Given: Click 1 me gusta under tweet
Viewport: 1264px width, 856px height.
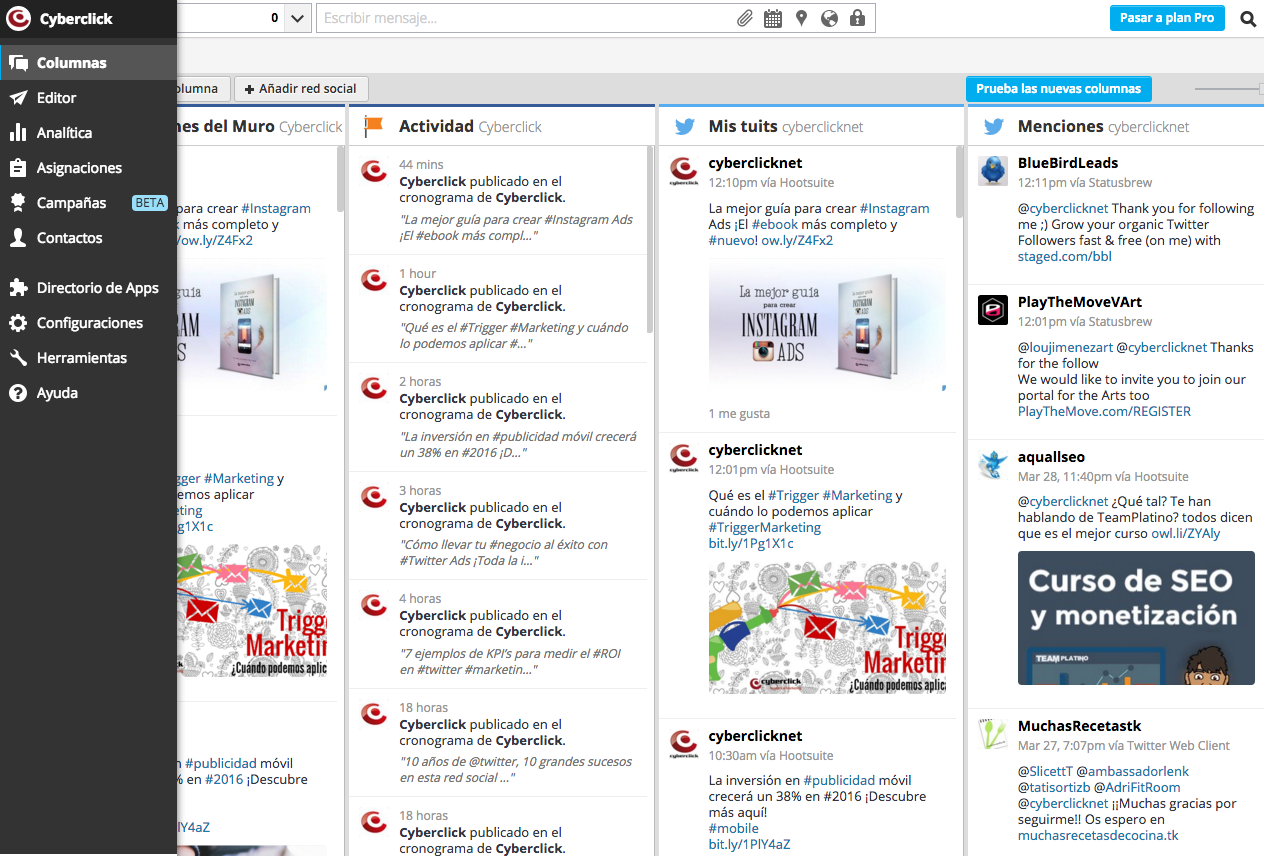Looking at the screenshot, I should point(739,413).
